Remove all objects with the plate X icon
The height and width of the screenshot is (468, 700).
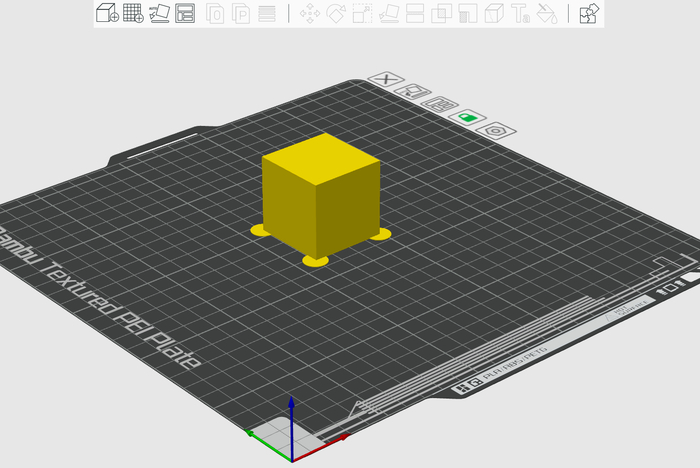pyautogui.click(x=385, y=79)
